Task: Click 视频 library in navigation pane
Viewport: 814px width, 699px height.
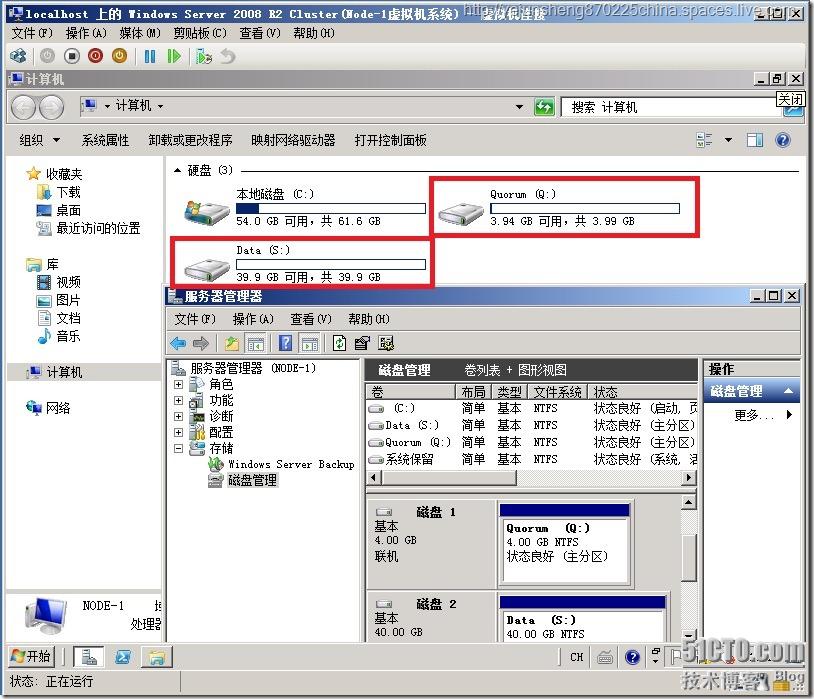Action: click(68, 283)
